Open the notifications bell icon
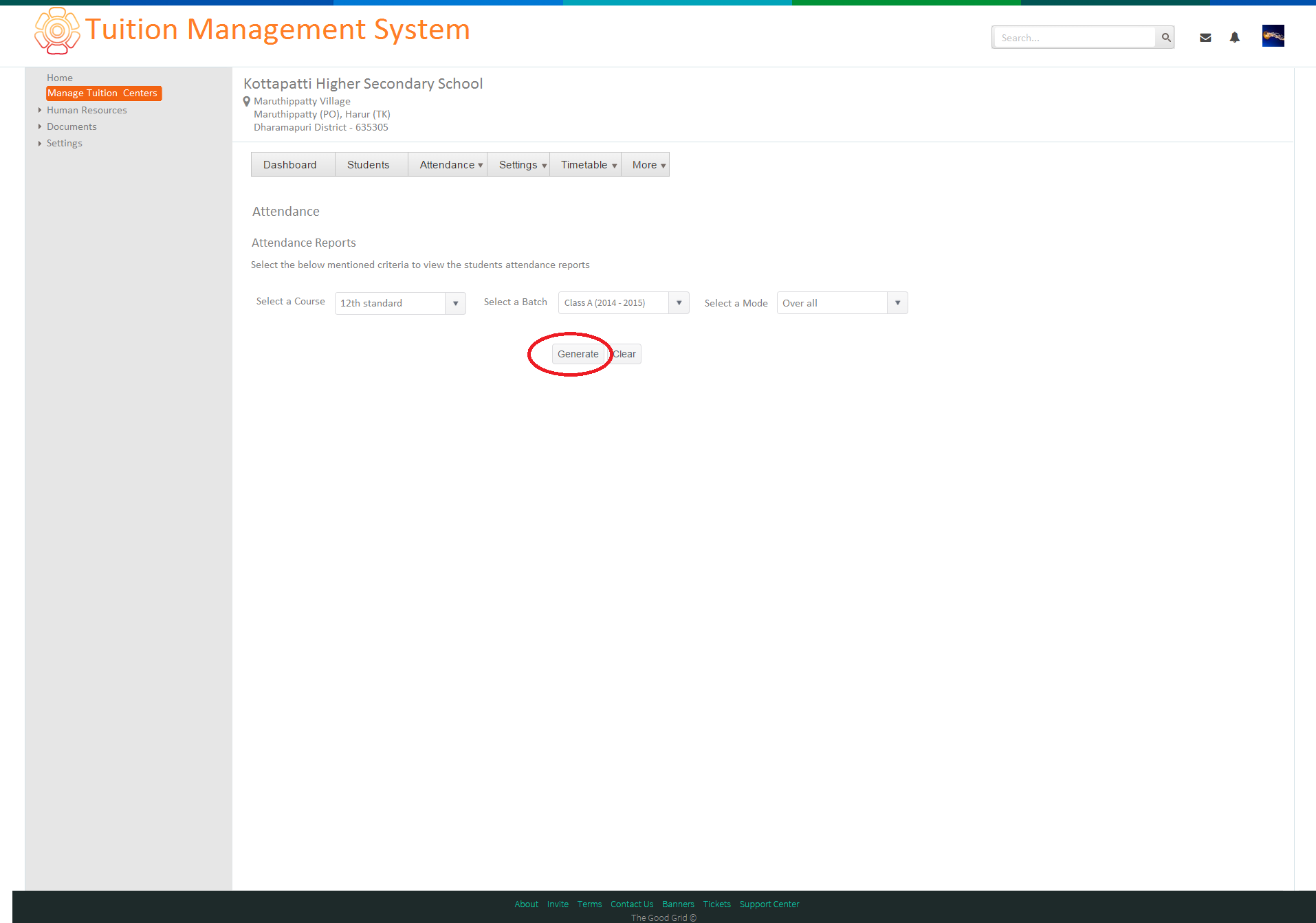Screen dimensions: 1316x923 [1235, 38]
